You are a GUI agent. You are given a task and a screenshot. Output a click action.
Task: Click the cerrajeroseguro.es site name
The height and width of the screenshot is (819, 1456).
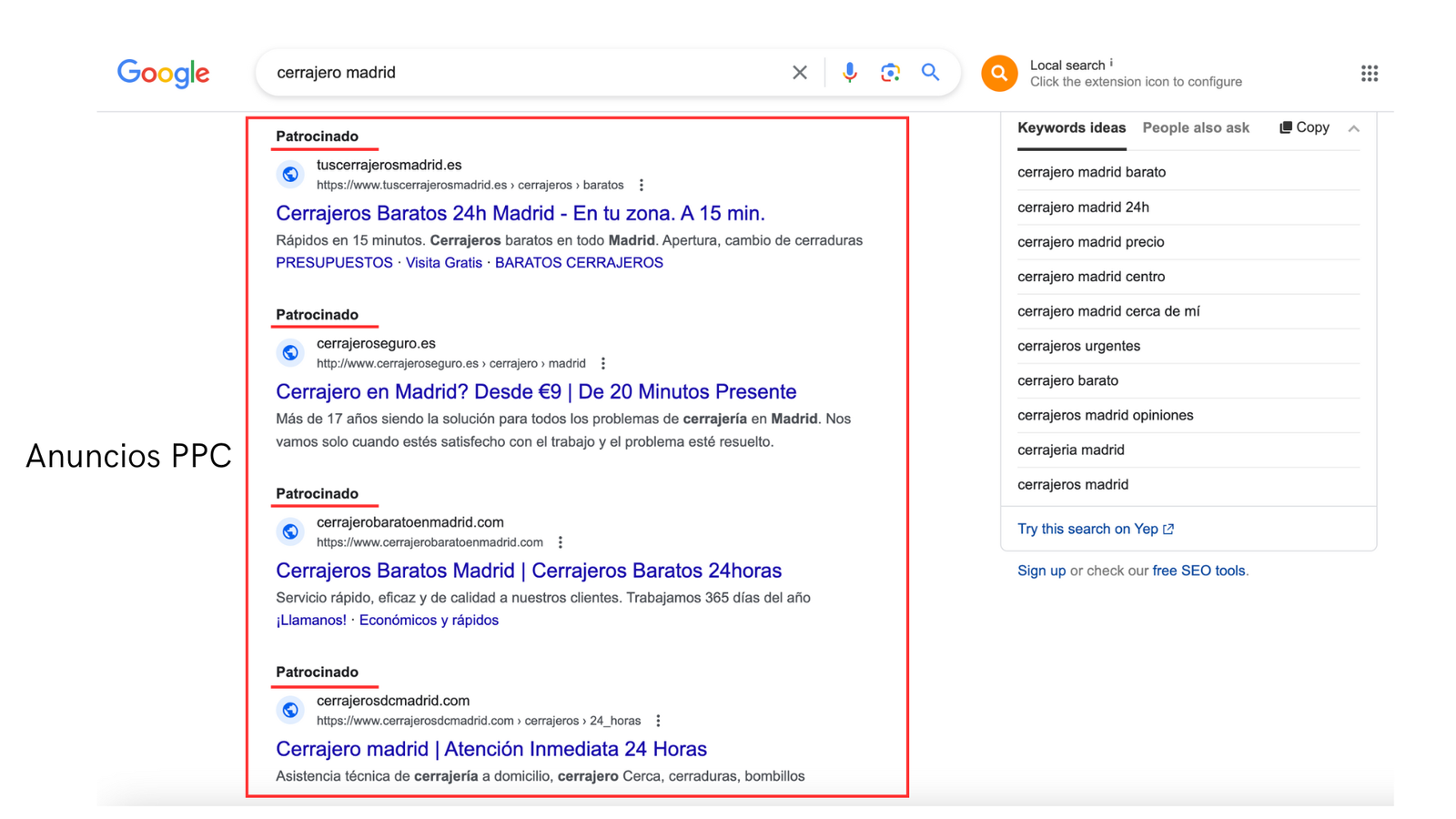pyautogui.click(x=376, y=343)
